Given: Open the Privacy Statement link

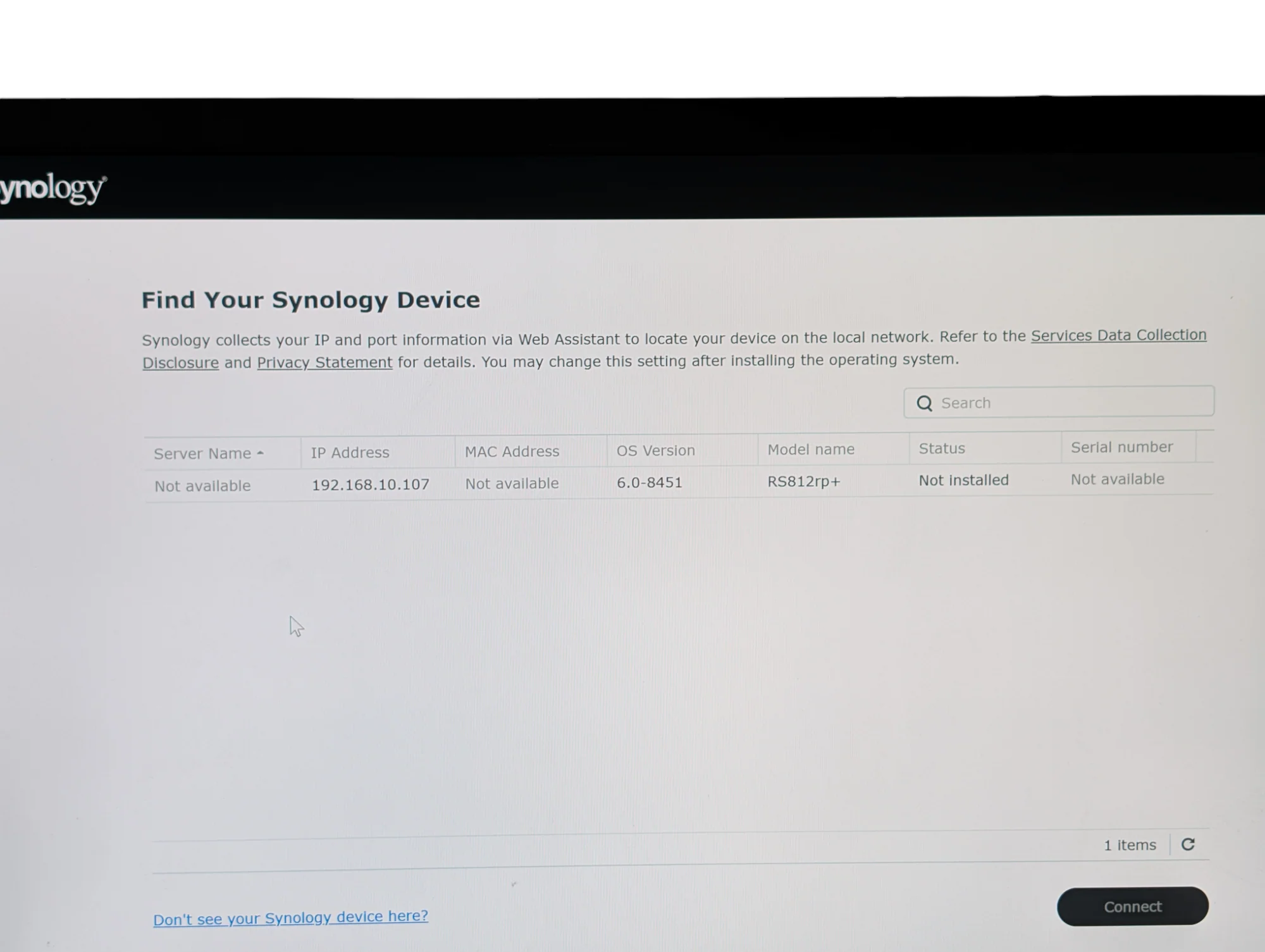Looking at the screenshot, I should point(324,362).
